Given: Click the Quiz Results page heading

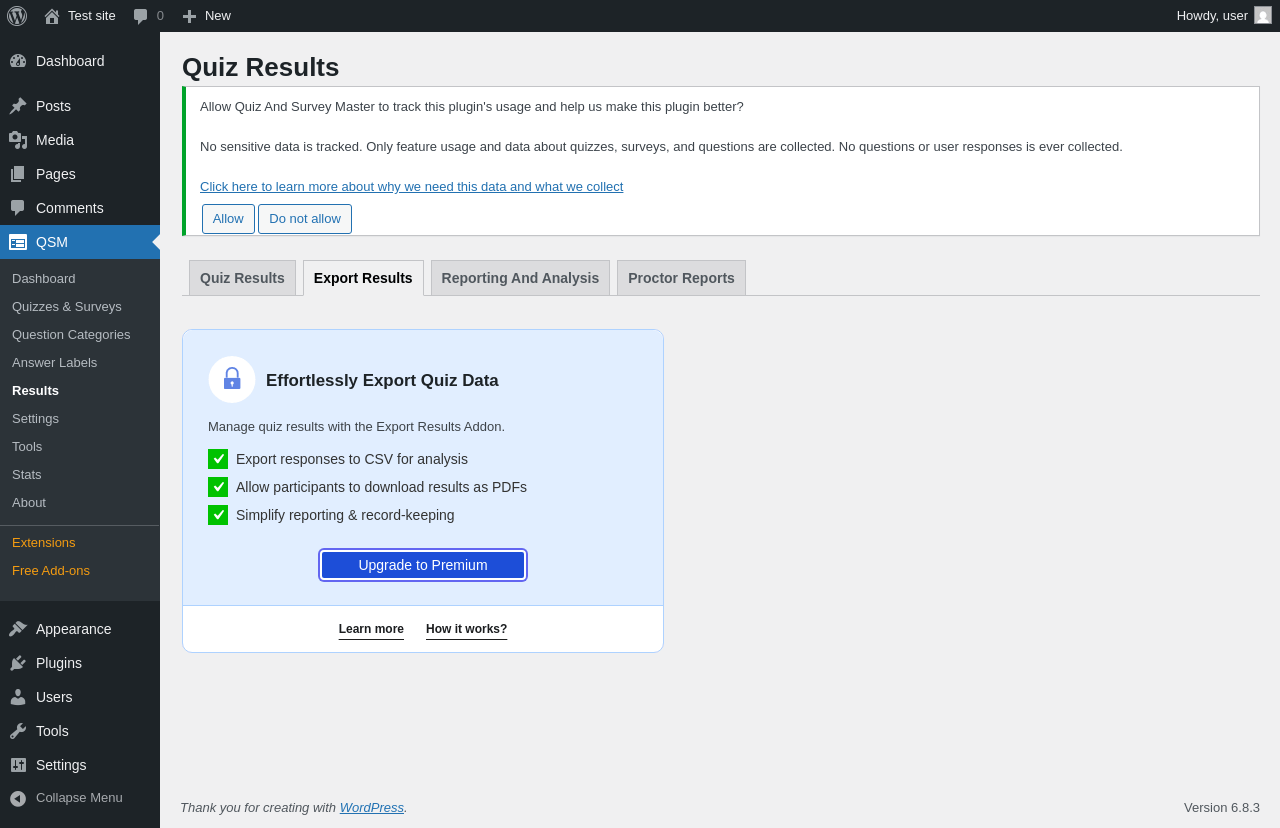Looking at the screenshot, I should point(260,67).
